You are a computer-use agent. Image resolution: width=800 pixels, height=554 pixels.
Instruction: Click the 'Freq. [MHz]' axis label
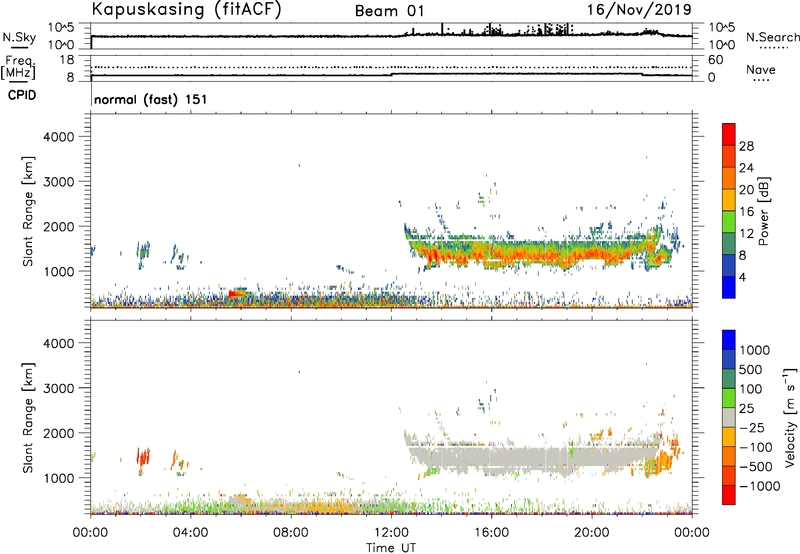click(19, 67)
